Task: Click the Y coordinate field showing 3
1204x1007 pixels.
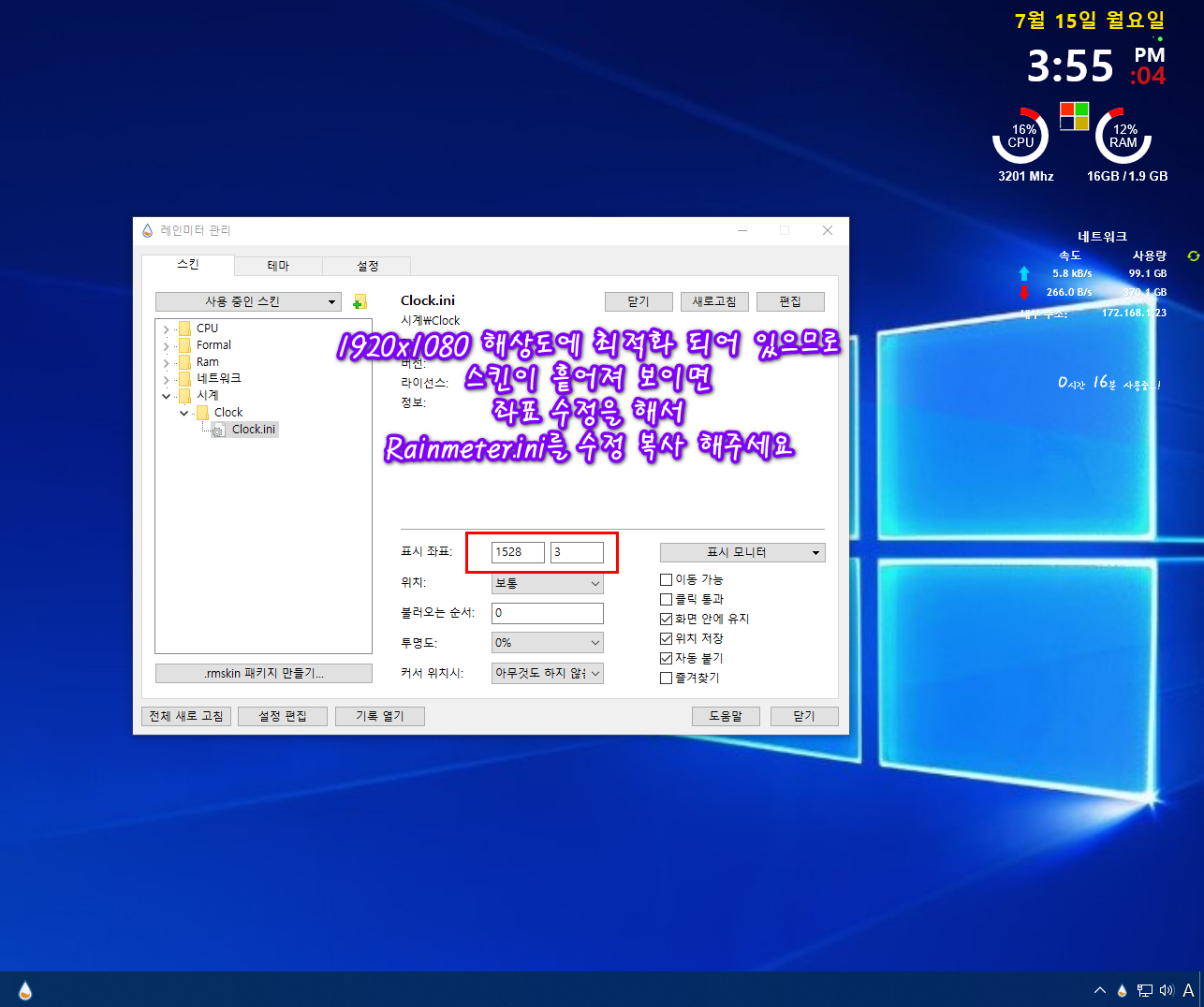Action: click(578, 552)
